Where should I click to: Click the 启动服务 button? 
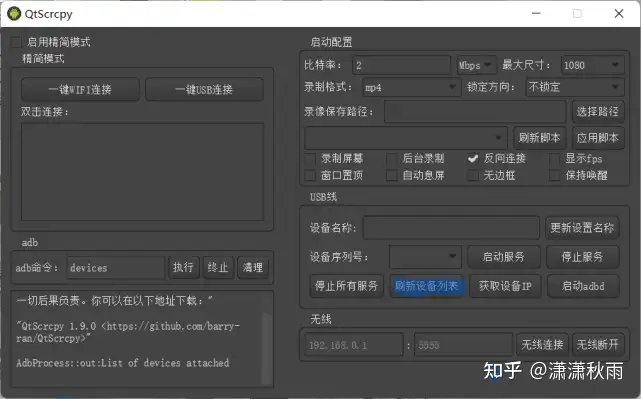point(504,257)
